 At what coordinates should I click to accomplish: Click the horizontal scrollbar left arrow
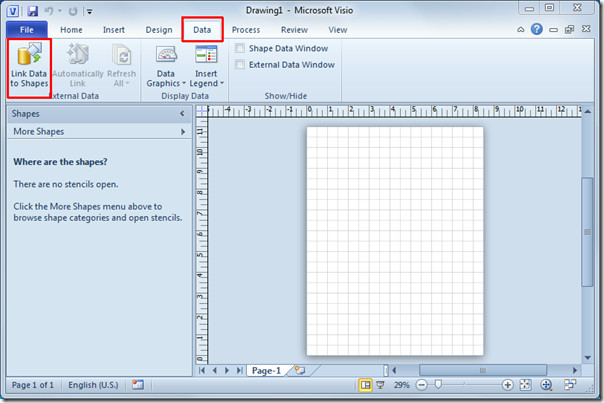[394, 371]
